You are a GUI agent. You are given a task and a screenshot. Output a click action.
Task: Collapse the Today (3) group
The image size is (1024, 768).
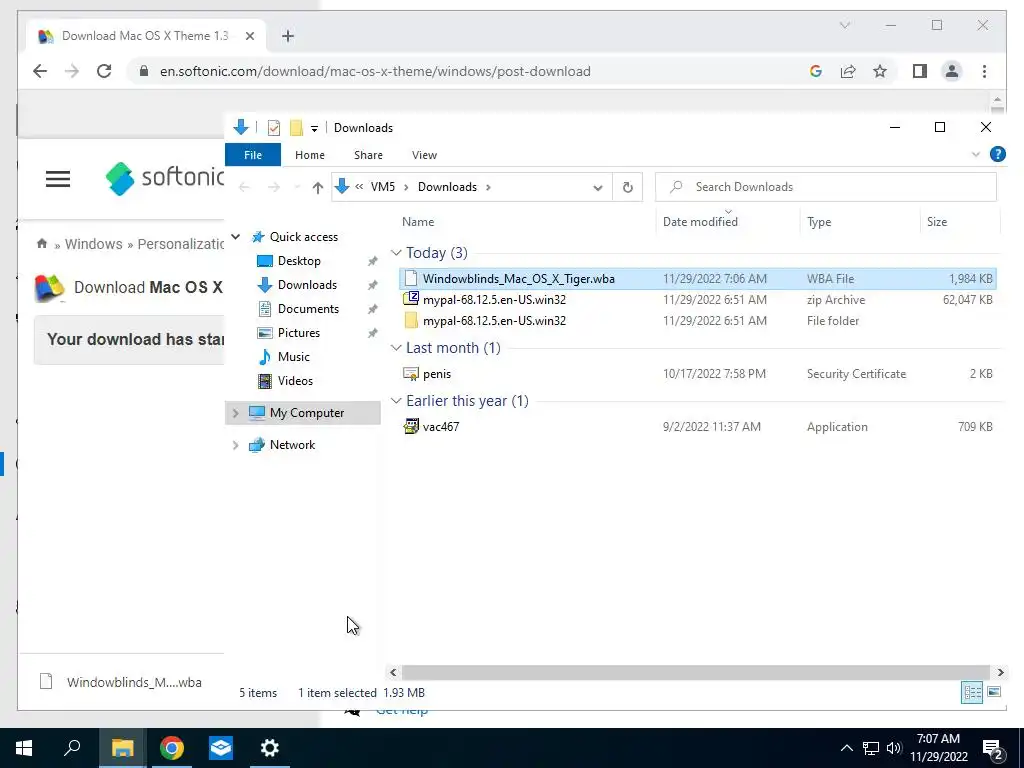[396, 253]
